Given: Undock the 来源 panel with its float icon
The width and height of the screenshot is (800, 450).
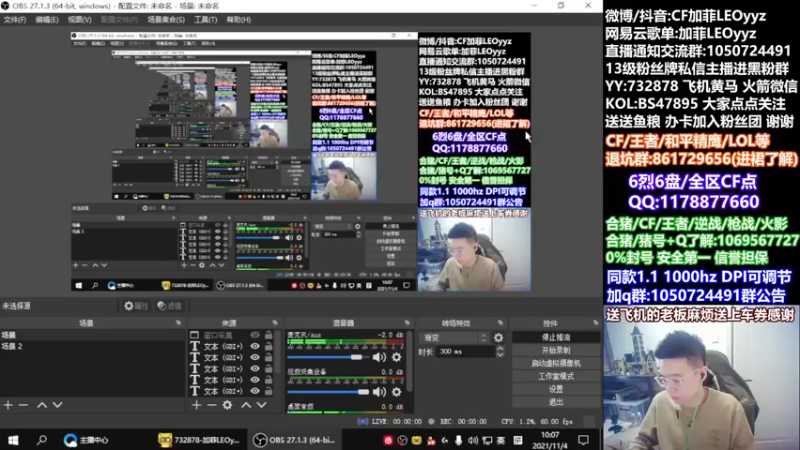Looking at the screenshot, I should (x=275, y=323).
